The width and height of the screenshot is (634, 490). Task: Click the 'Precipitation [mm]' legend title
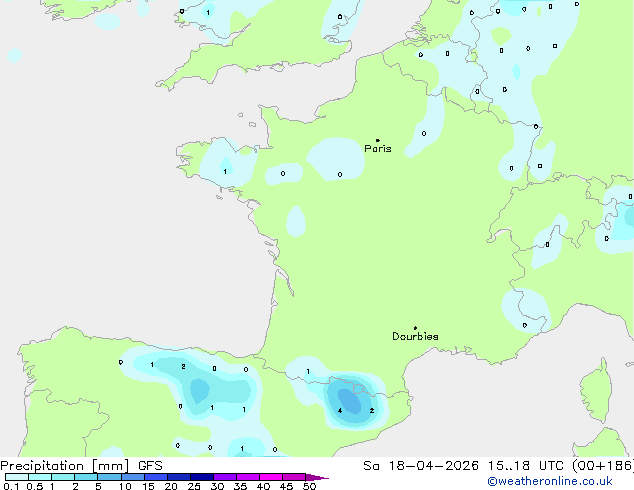64,466
